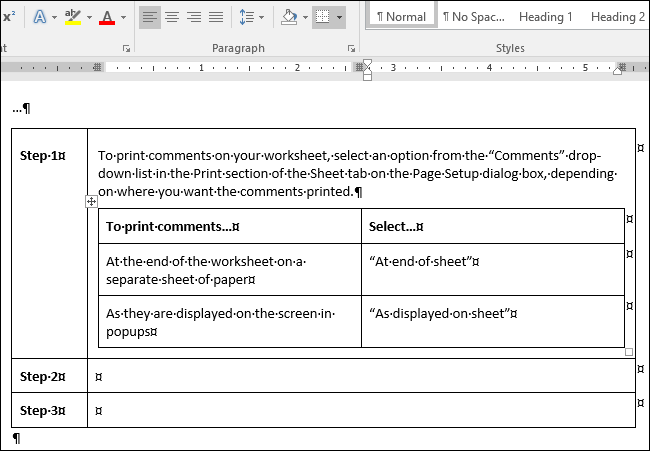The height and width of the screenshot is (451, 650).
Task: Apply the Heading 2 style
Action: pyautogui.click(x=618, y=17)
